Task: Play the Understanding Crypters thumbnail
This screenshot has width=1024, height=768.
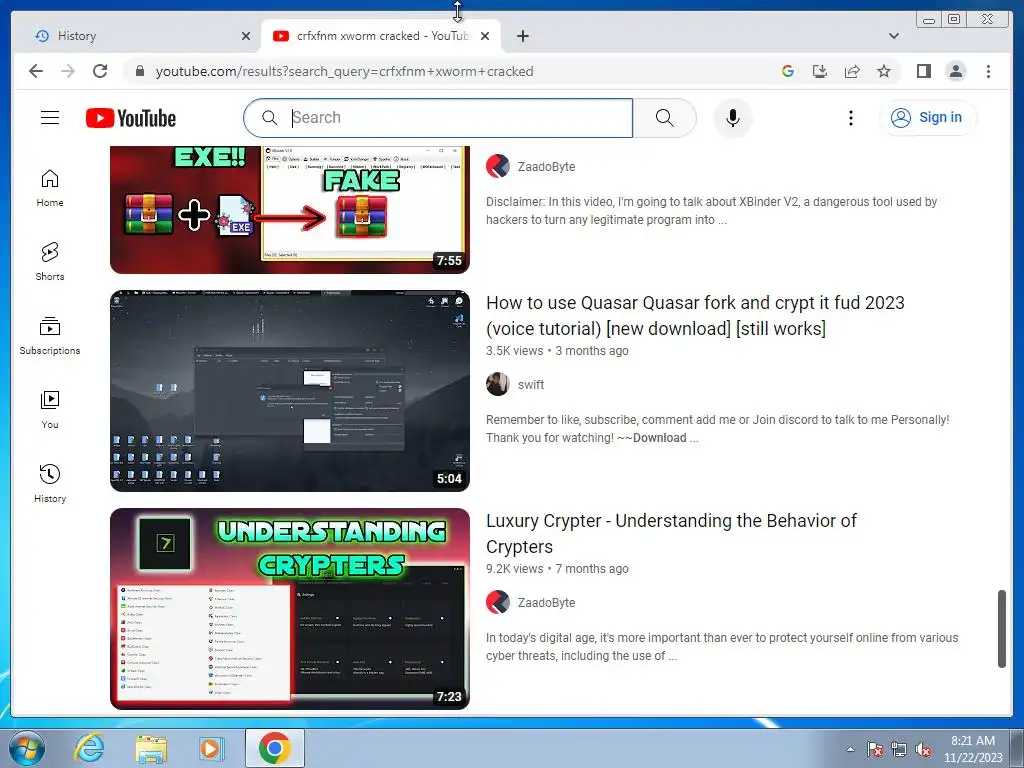Action: click(x=289, y=609)
